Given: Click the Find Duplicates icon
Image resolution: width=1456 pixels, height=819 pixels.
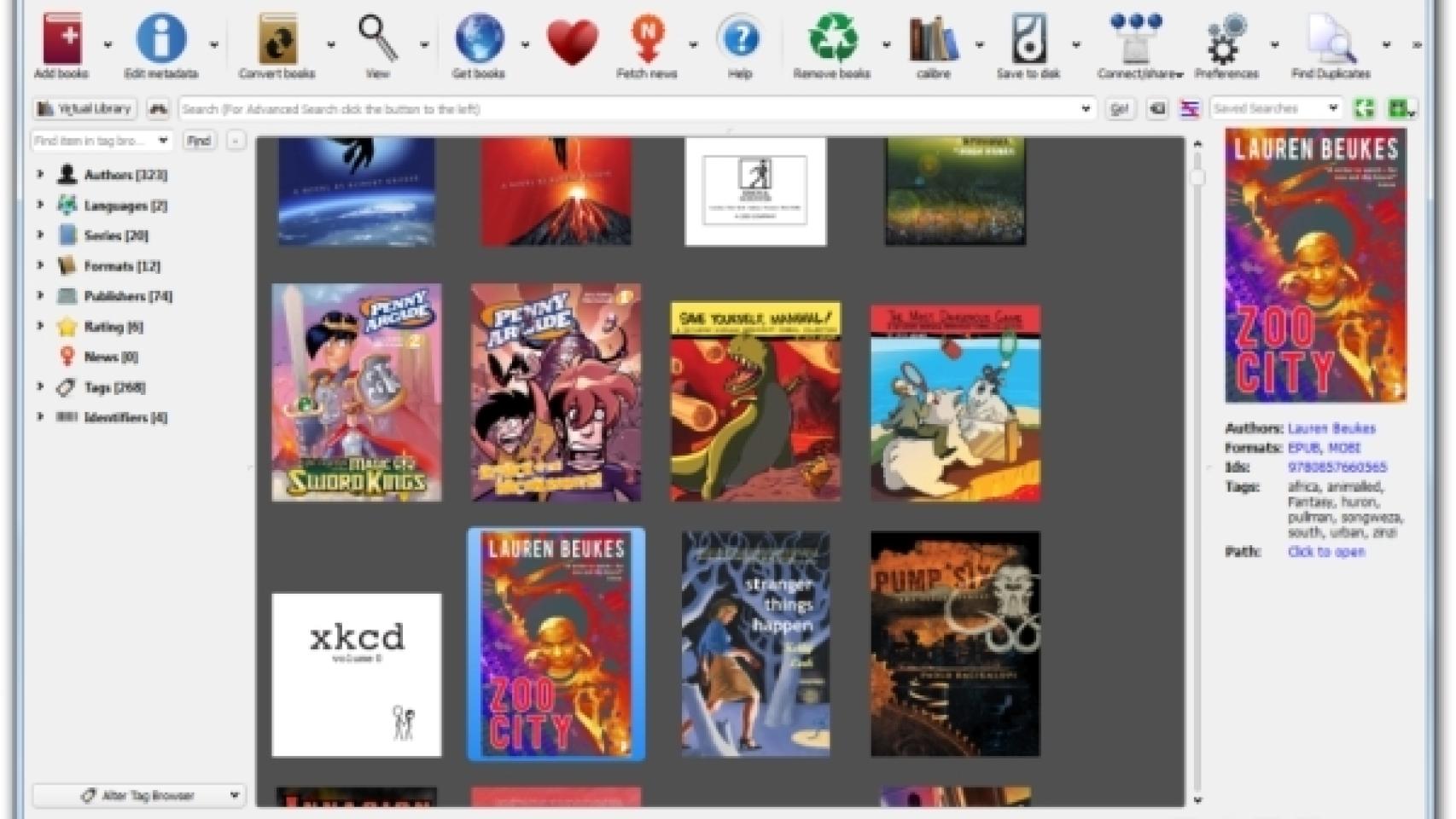Looking at the screenshot, I should click(x=1331, y=40).
